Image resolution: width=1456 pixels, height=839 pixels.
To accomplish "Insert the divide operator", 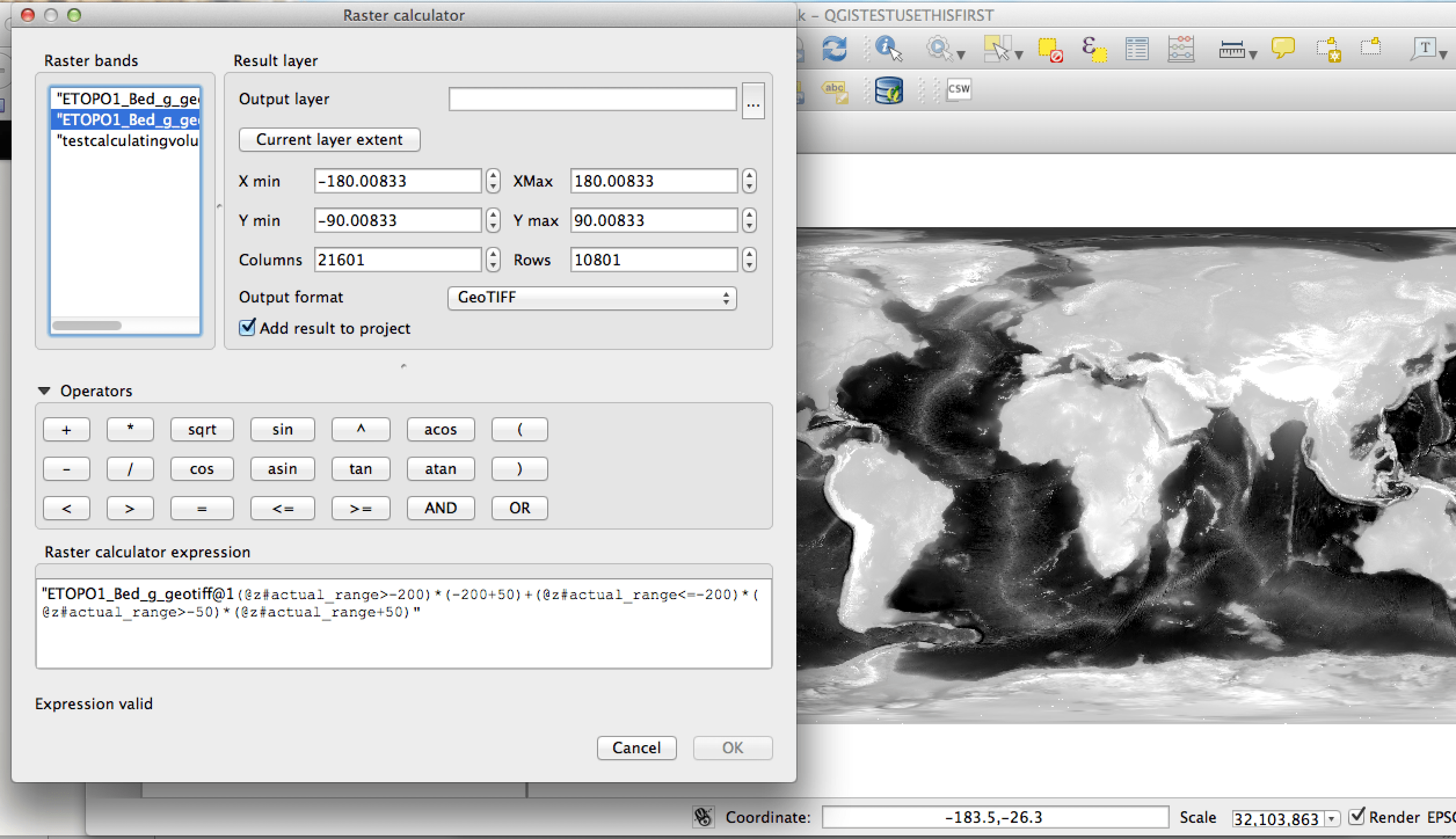I will 130,469.
